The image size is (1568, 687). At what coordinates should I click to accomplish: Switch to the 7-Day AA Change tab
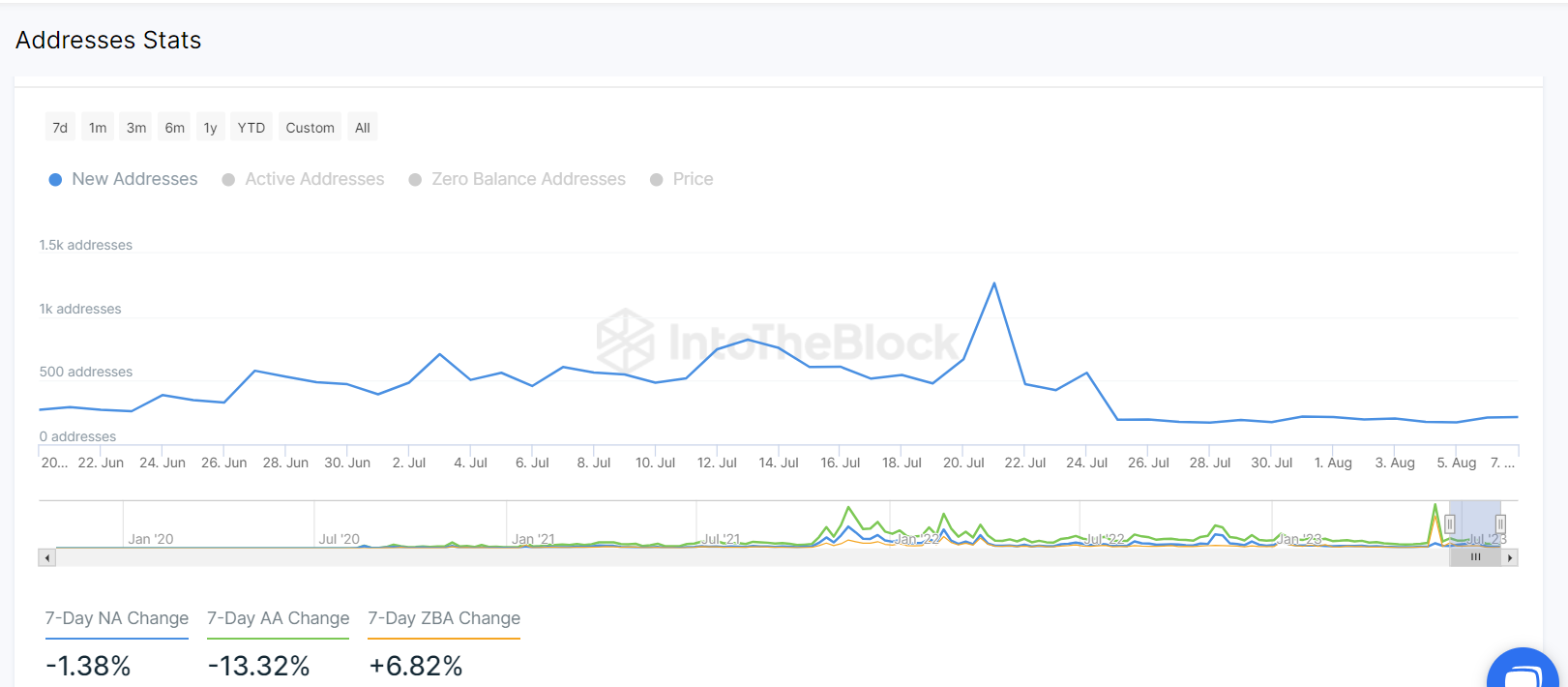click(x=278, y=618)
